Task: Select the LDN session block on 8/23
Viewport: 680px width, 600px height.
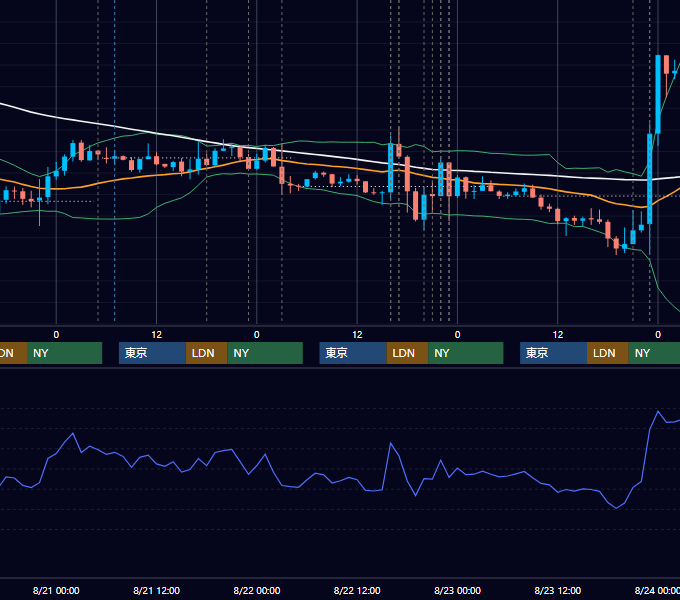Action: coord(608,353)
